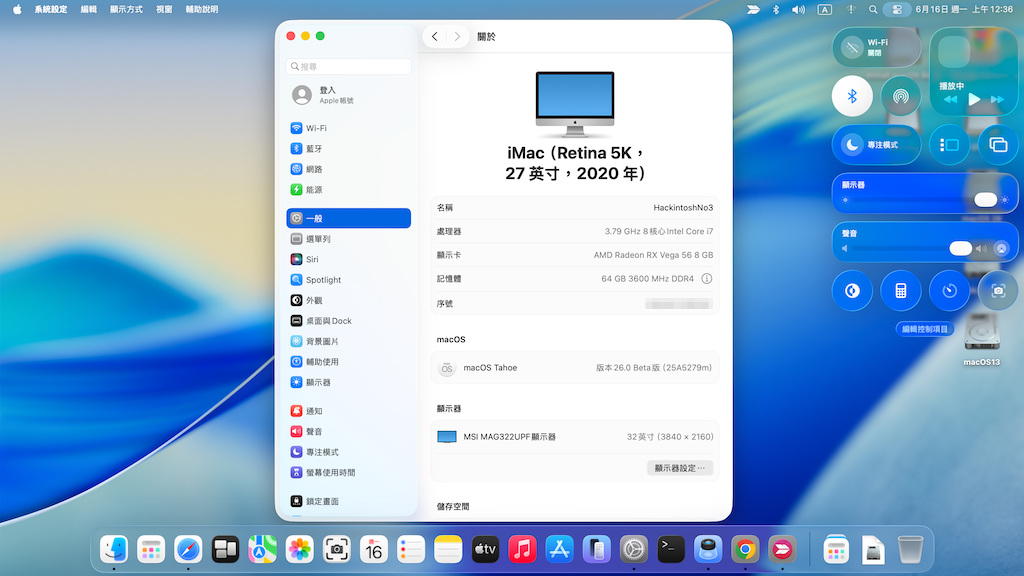The height and width of the screenshot is (576, 1024).
Task: Click the iMac image in 關於 pane
Action: click(x=575, y=104)
